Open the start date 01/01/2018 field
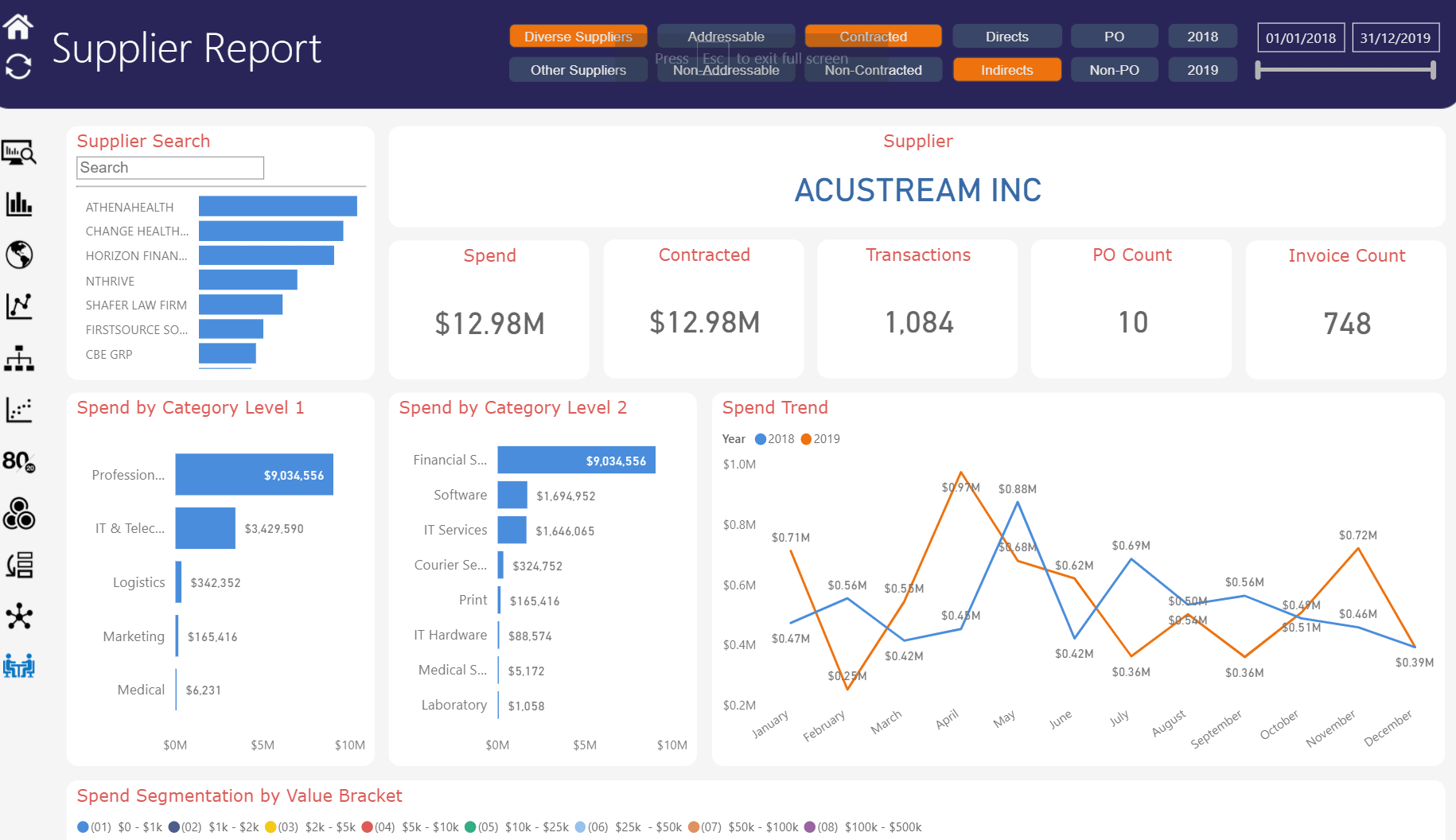The height and width of the screenshot is (840, 1456). pyautogui.click(x=1301, y=37)
